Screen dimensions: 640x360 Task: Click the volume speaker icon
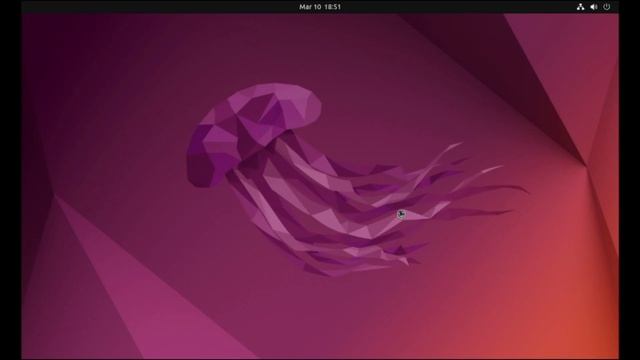point(593,7)
